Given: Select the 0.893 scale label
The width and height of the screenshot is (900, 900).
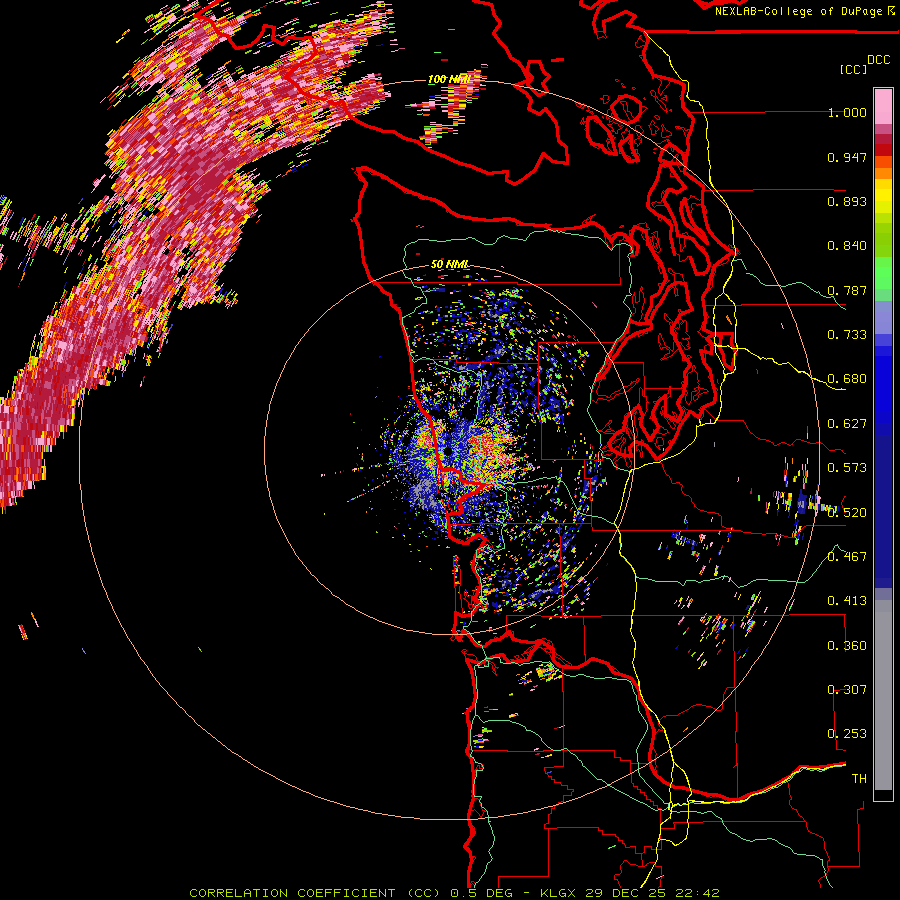Looking at the screenshot, I should [x=847, y=201].
